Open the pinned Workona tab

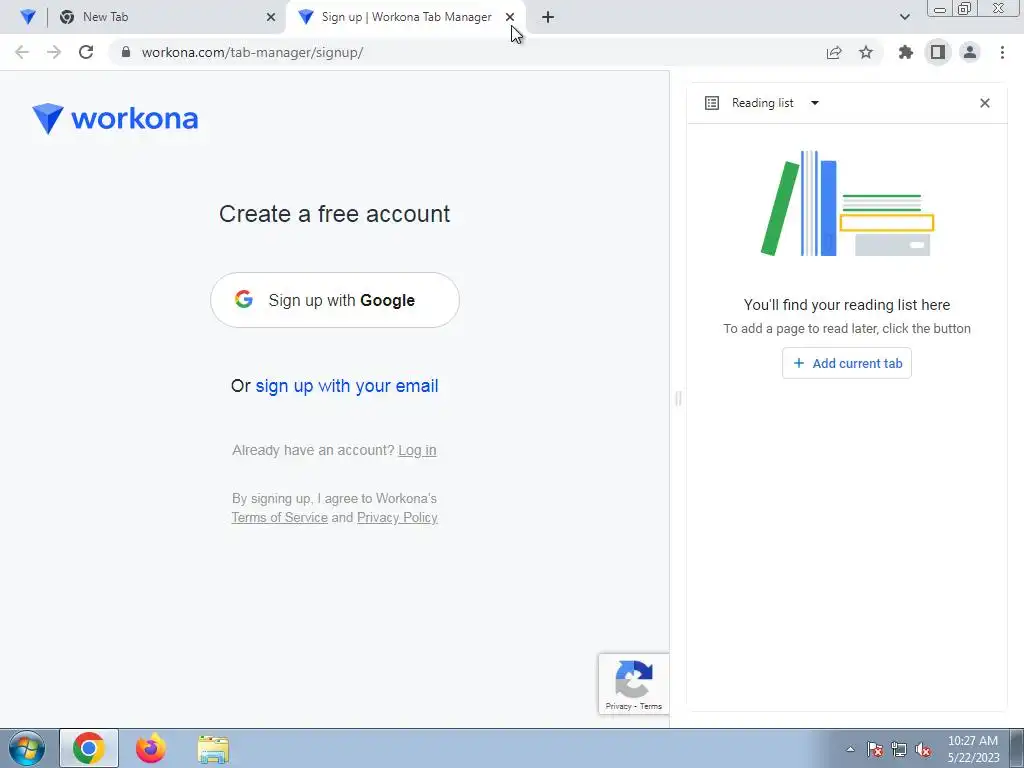[27, 17]
